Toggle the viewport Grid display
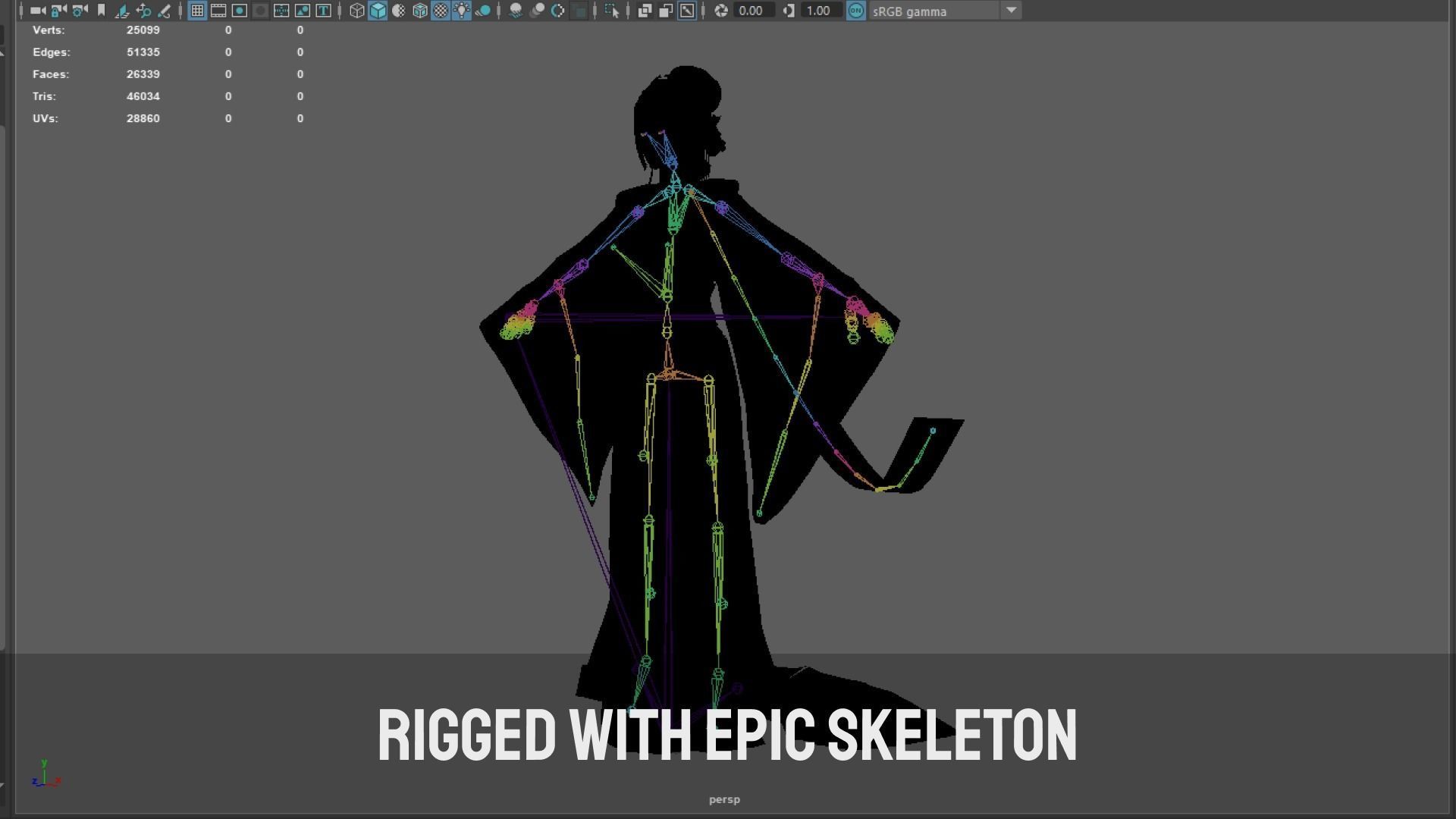Viewport: 1456px width, 819px height. tap(197, 11)
